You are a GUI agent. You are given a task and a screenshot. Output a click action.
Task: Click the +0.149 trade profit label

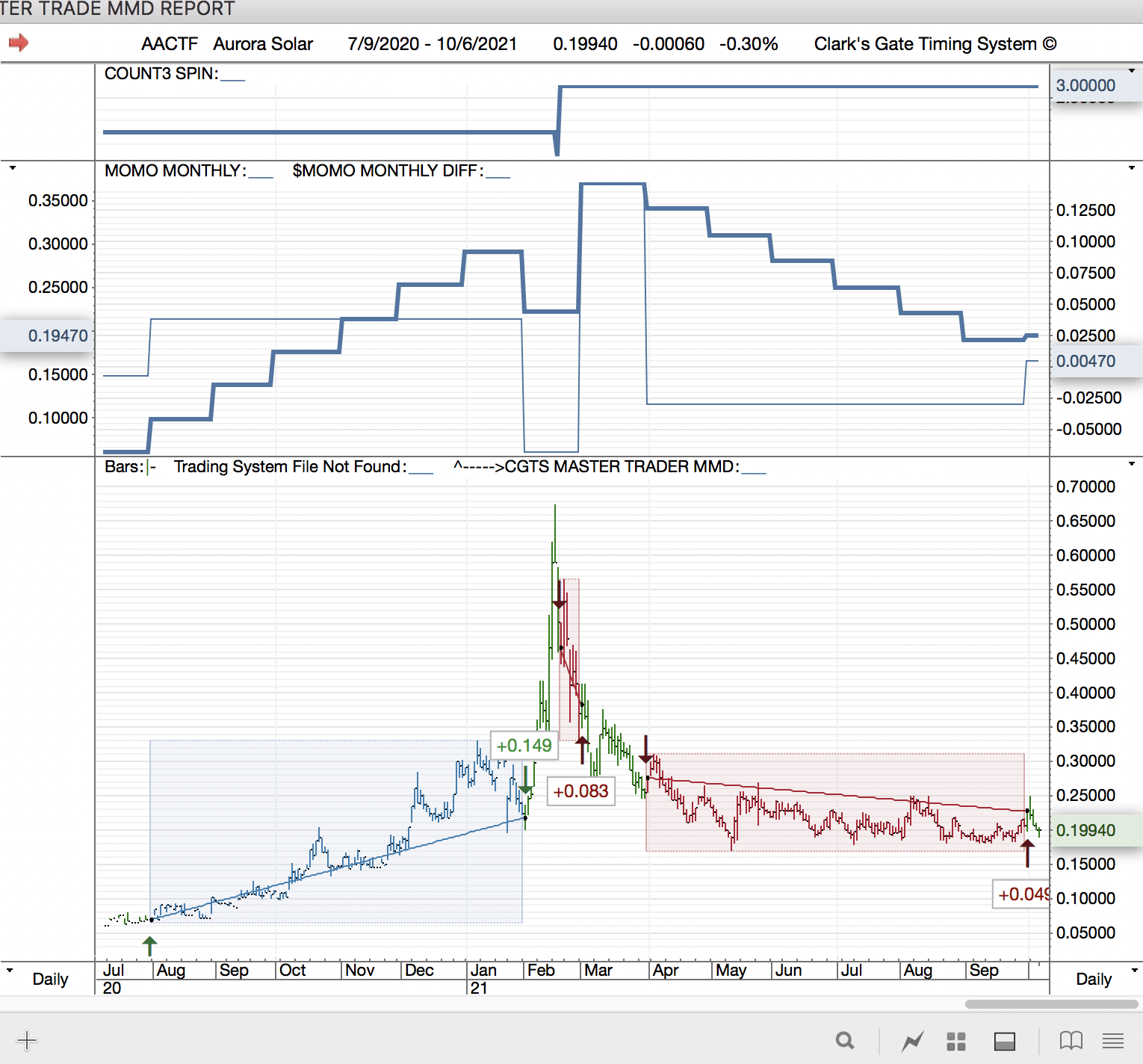point(524,746)
